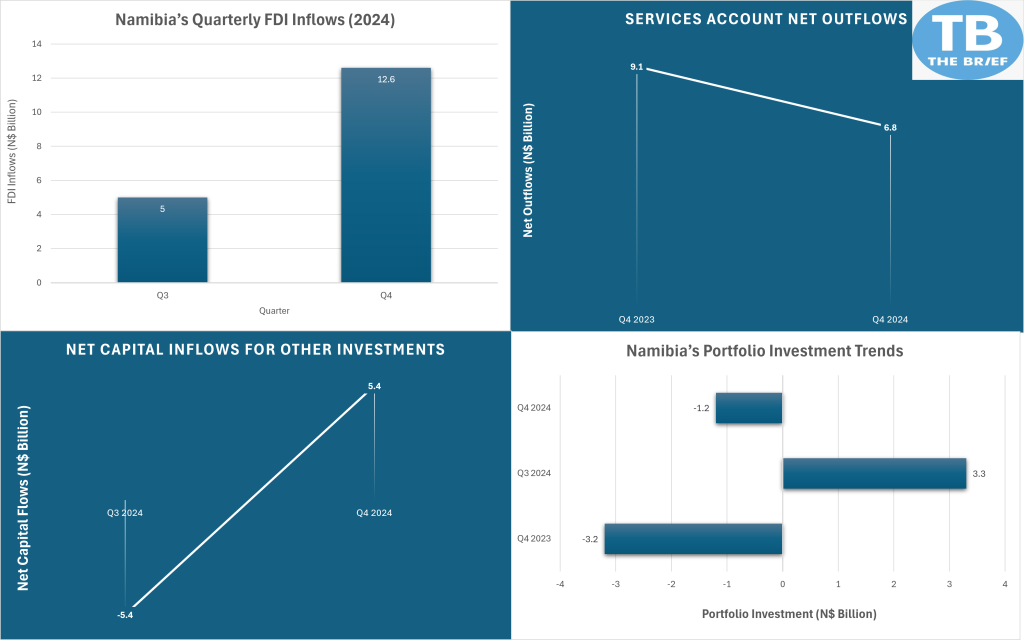This screenshot has width=1024, height=640.
Task: Click the '-1.2' data label
Action: [x=701, y=408]
